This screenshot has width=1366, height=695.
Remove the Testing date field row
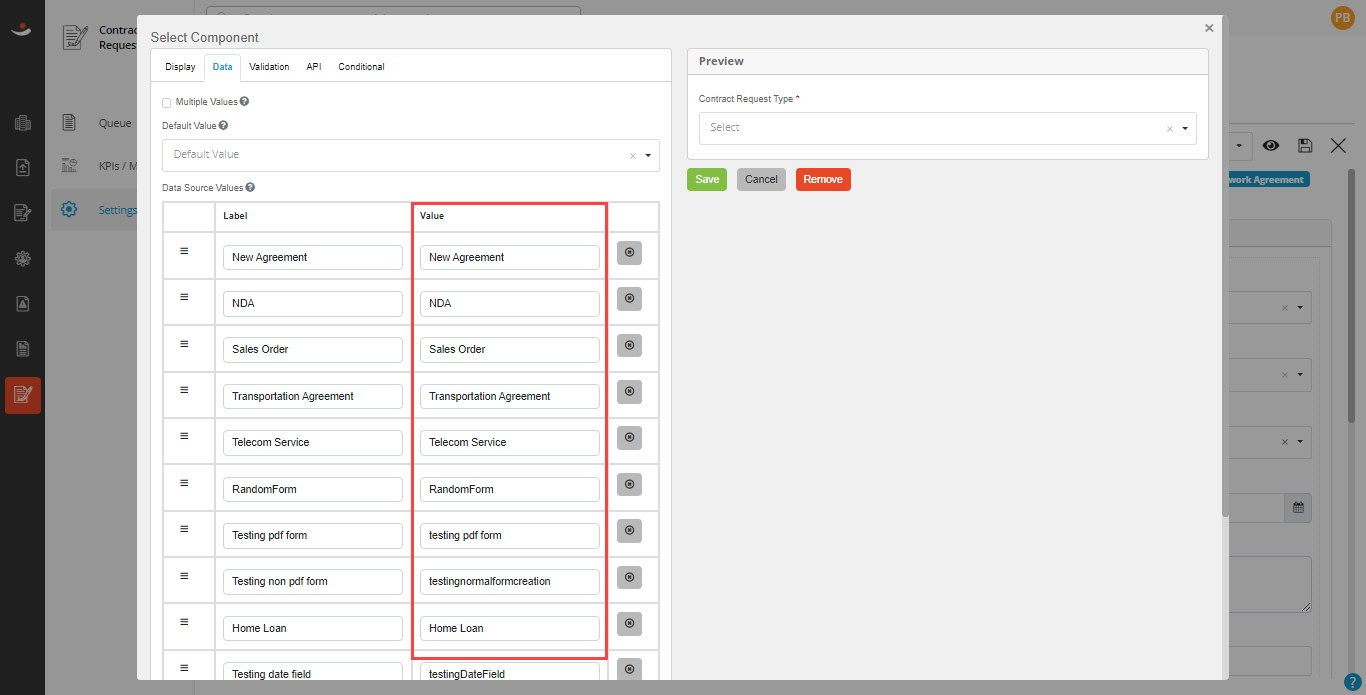629,669
